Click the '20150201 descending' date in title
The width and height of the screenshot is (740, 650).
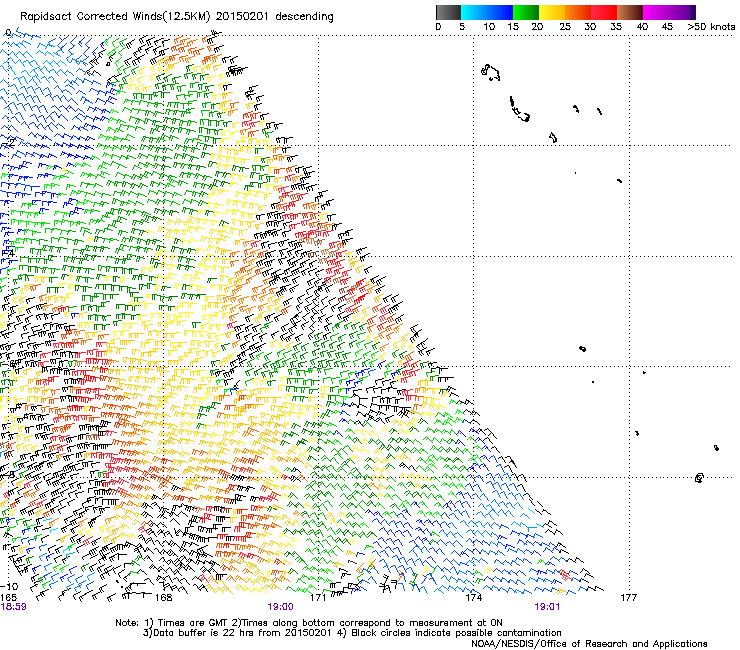coord(275,17)
